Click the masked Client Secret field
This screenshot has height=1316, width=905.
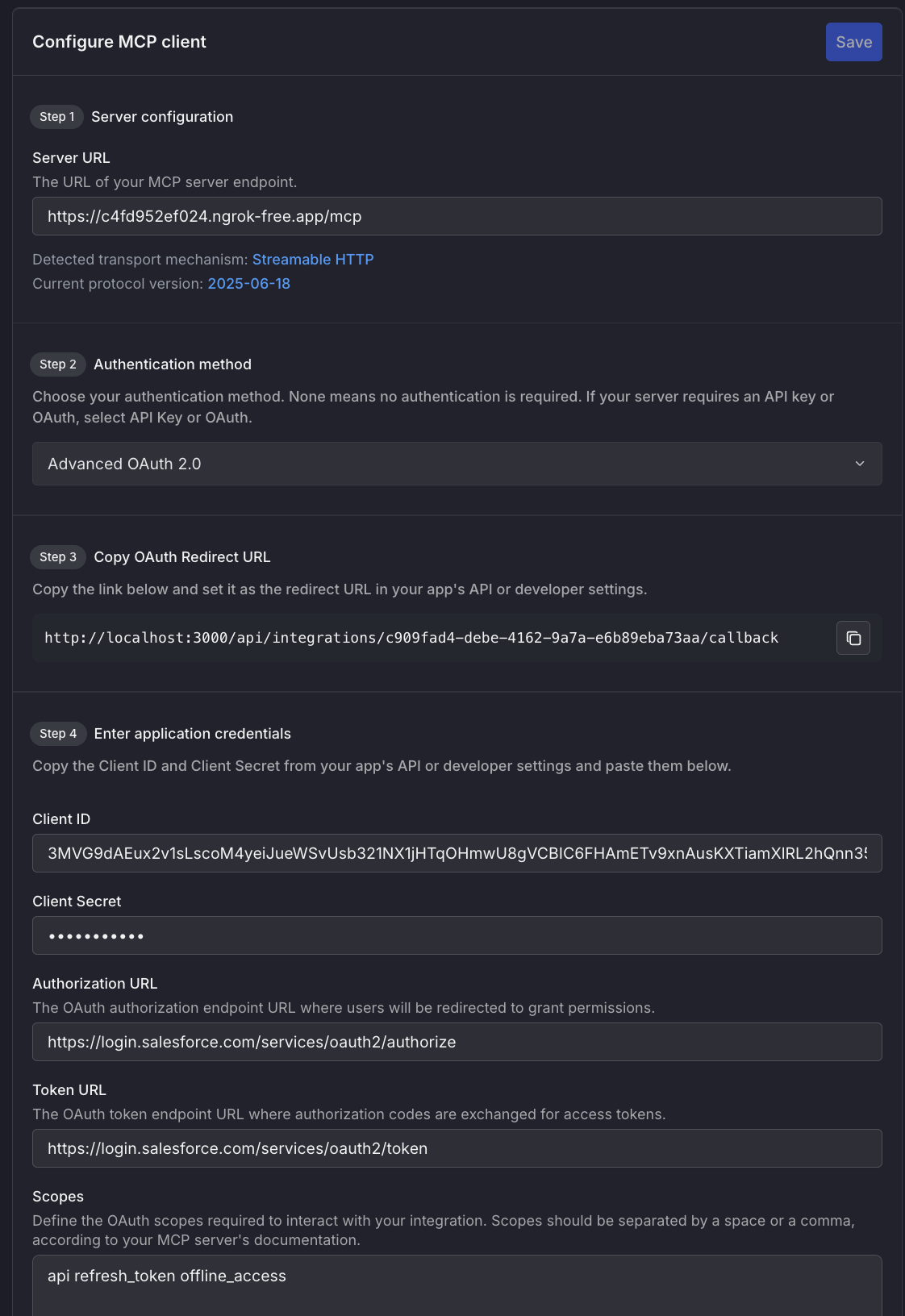point(457,935)
